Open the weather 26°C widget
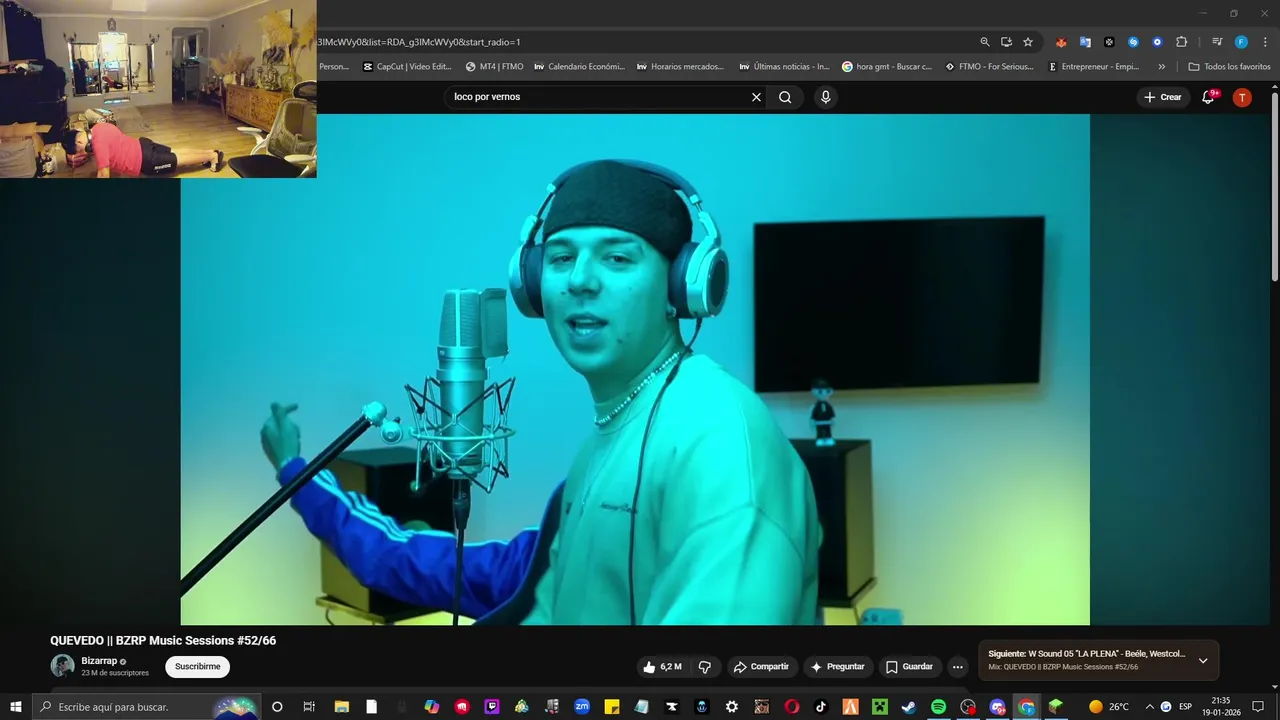 pos(1109,707)
